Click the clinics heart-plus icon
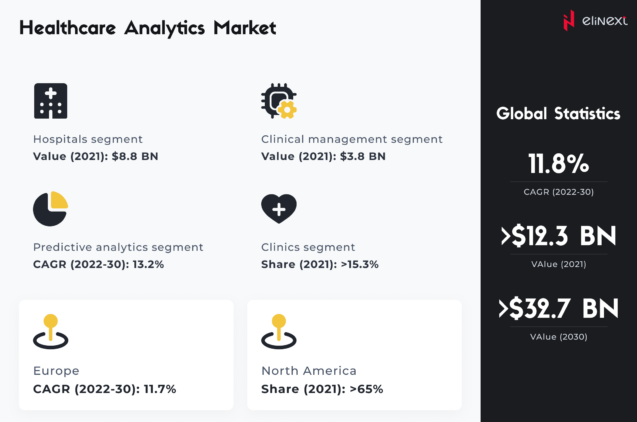 point(278,208)
